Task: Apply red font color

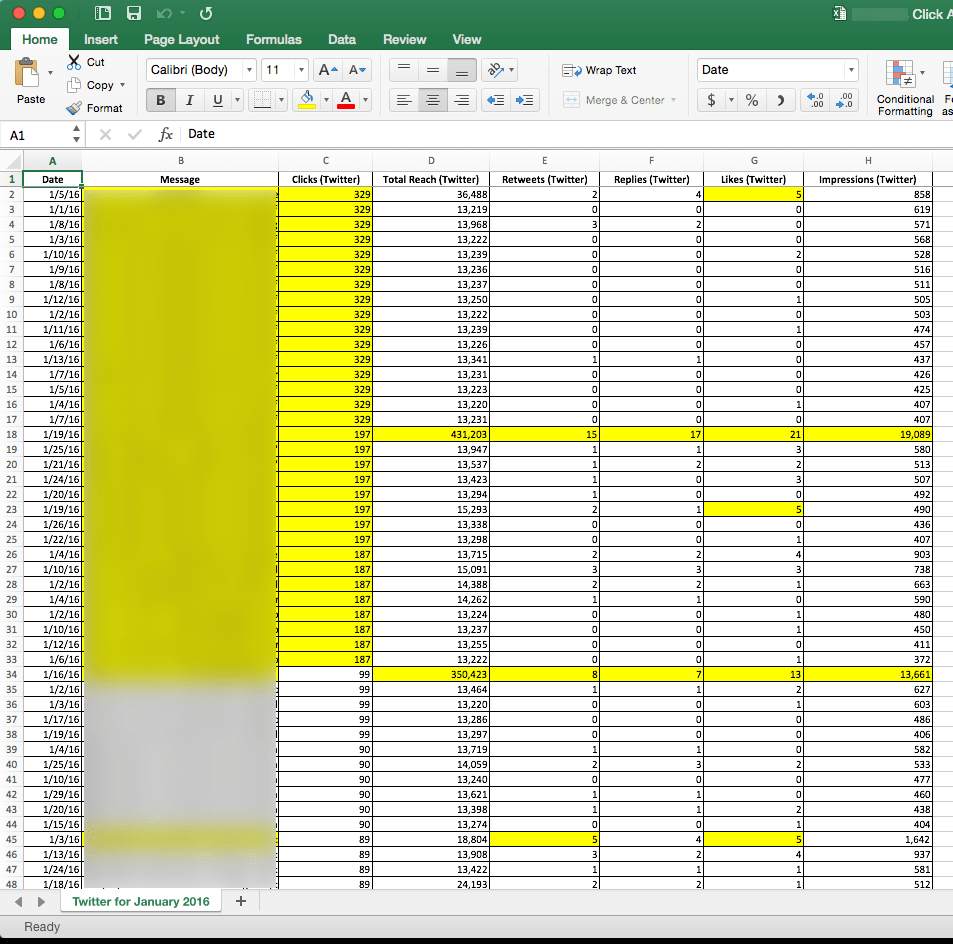Action: click(346, 100)
